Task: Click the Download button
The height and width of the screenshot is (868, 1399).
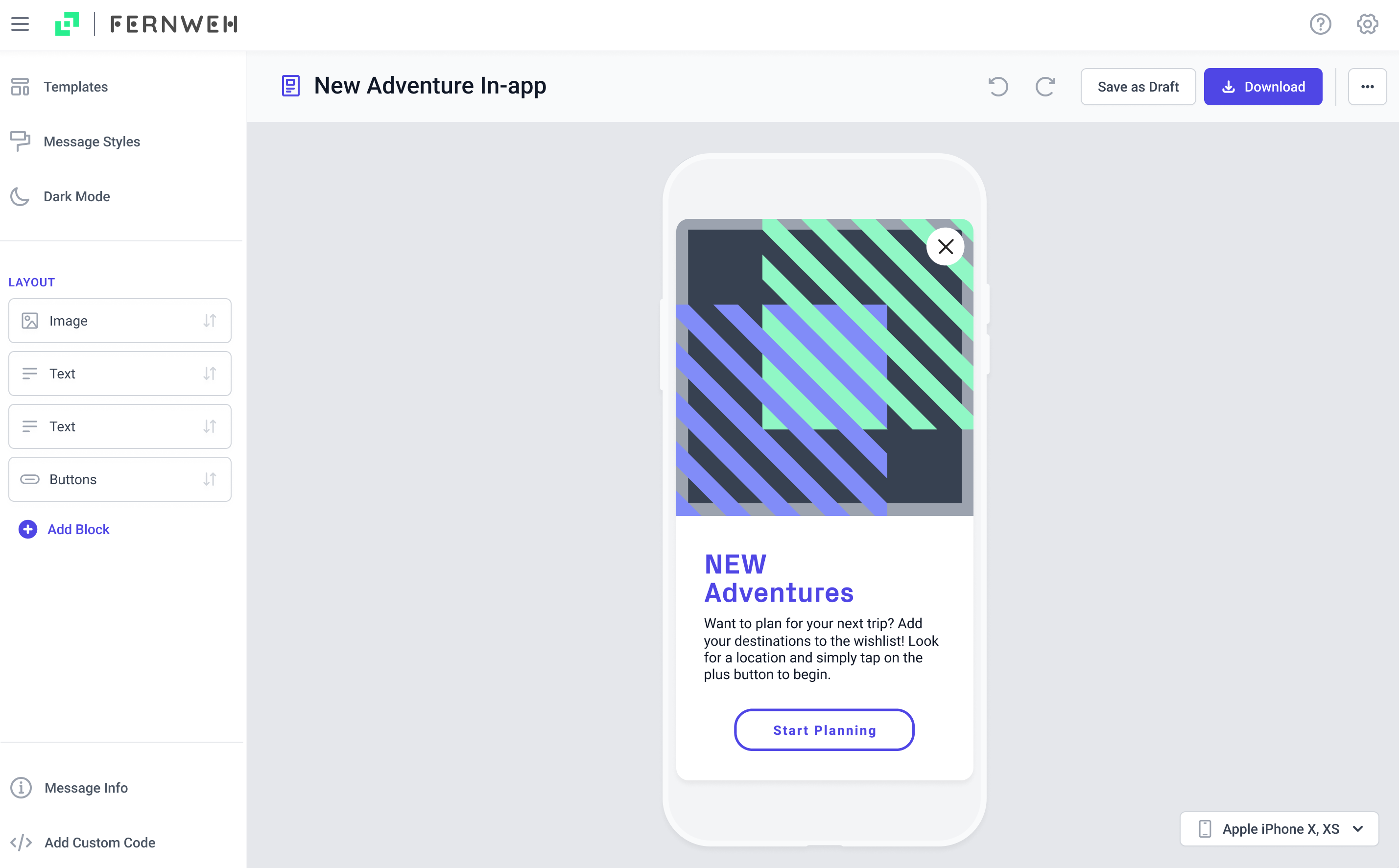Action: pyautogui.click(x=1262, y=87)
